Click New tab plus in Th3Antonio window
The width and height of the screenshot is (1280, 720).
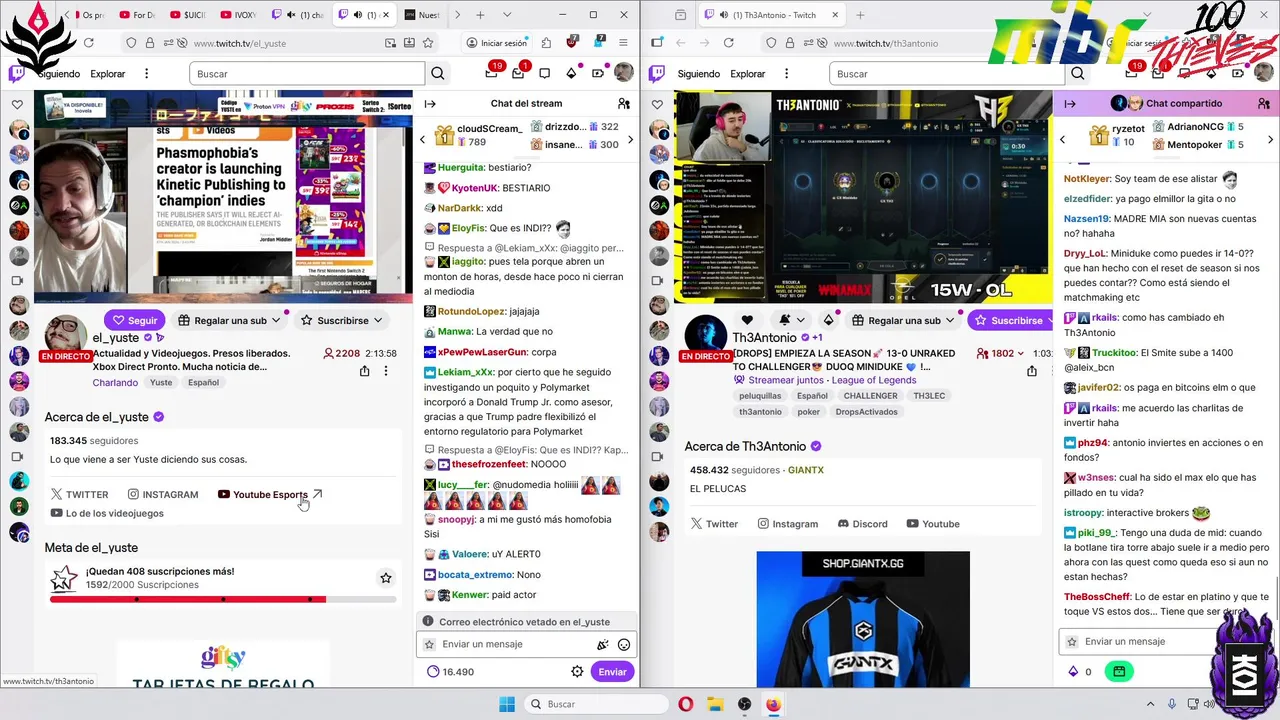click(860, 15)
